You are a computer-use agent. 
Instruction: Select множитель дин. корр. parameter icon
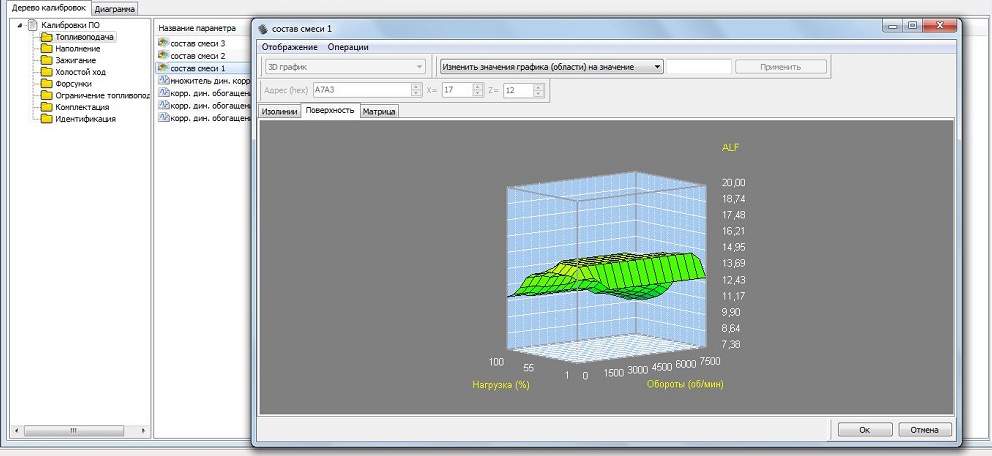pos(164,81)
